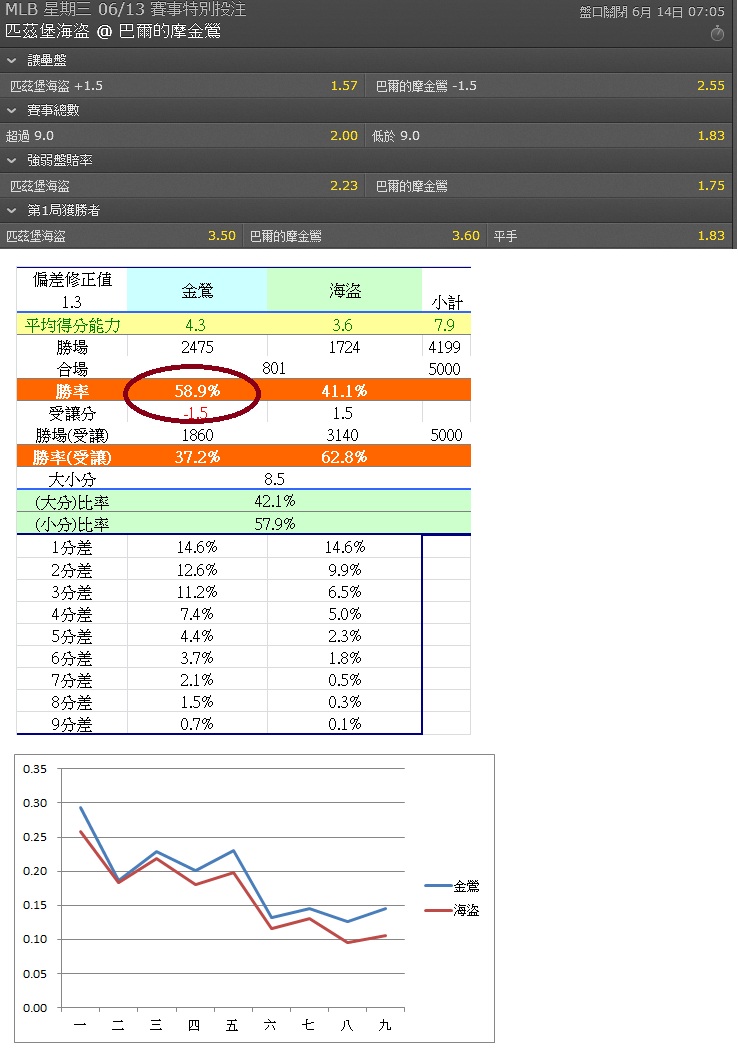Click the 盤口關閉 6月 14日 07:05 text
The width and height of the screenshot is (738, 1050).
pyautogui.click(x=652, y=11)
